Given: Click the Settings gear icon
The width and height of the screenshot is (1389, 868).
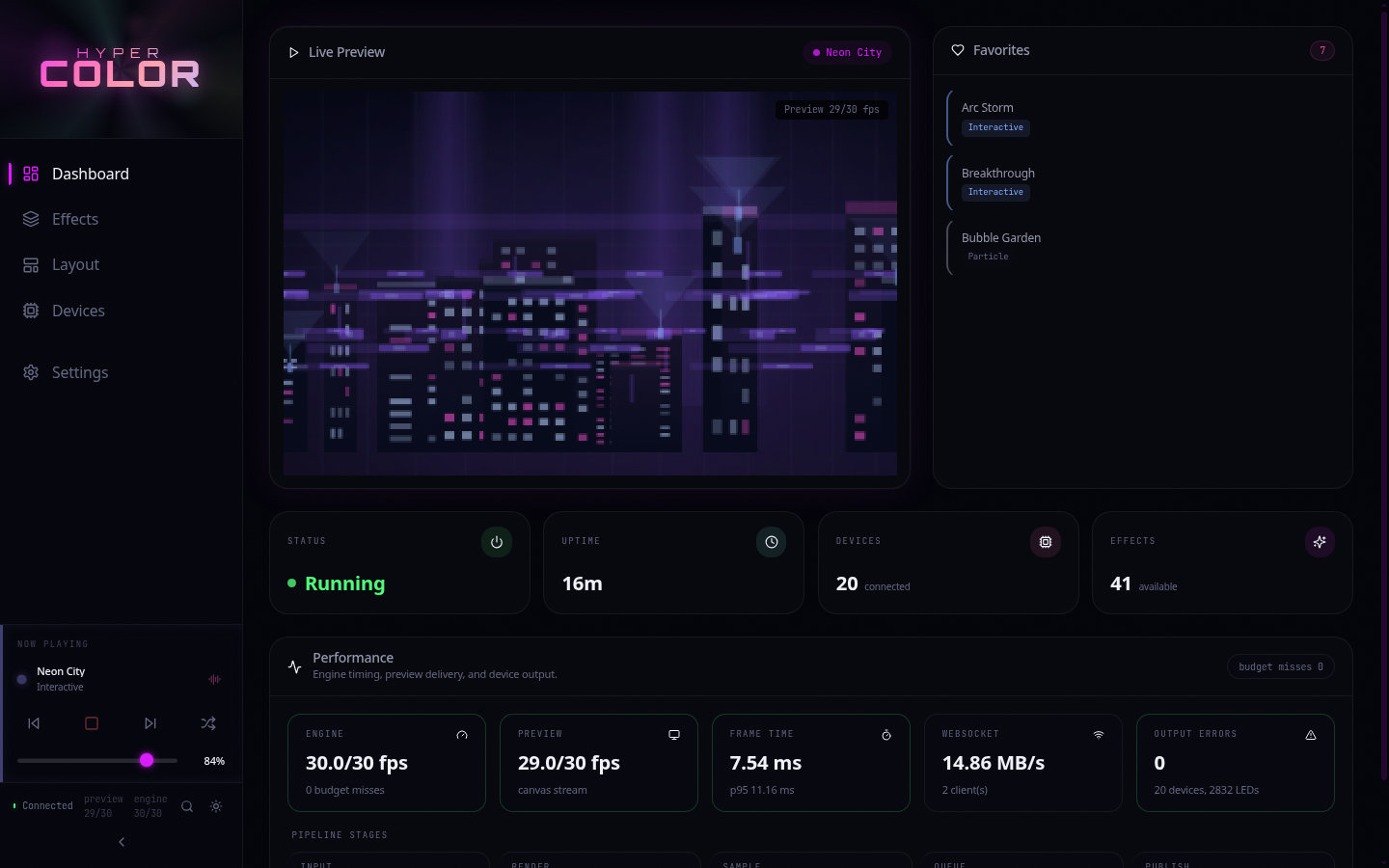Looking at the screenshot, I should pos(31,372).
